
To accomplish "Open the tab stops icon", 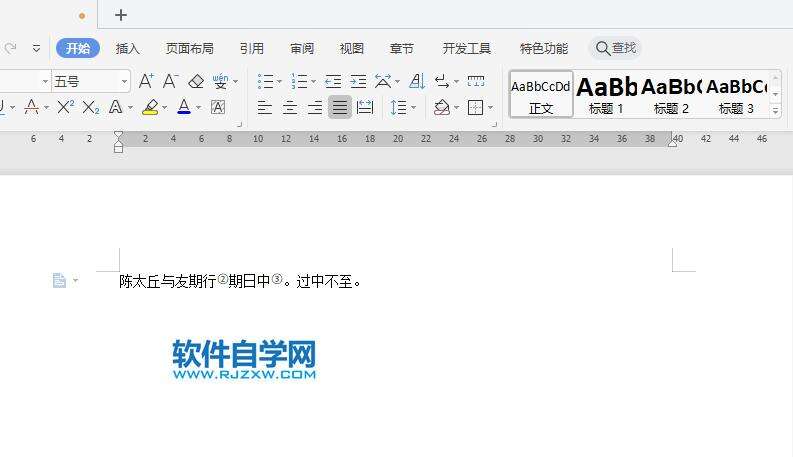I will (x=476, y=81).
